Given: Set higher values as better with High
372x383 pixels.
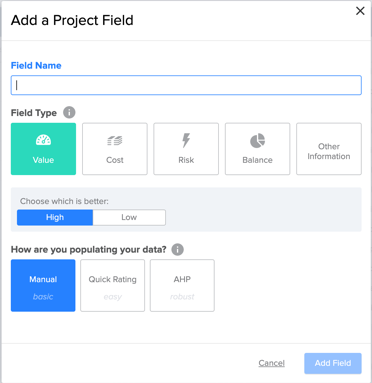Looking at the screenshot, I should [x=55, y=217].
